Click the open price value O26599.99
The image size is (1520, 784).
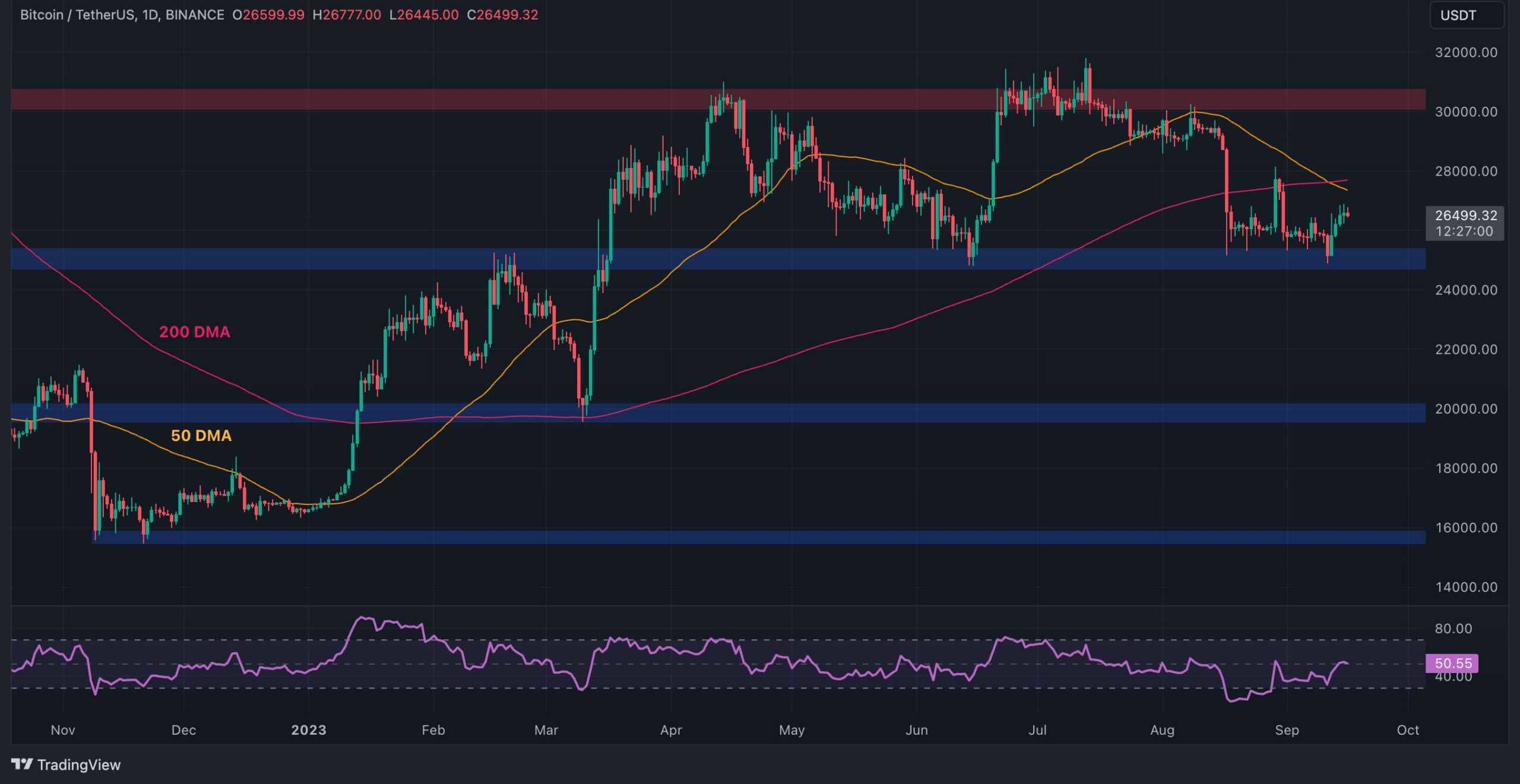tap(268, 15)
